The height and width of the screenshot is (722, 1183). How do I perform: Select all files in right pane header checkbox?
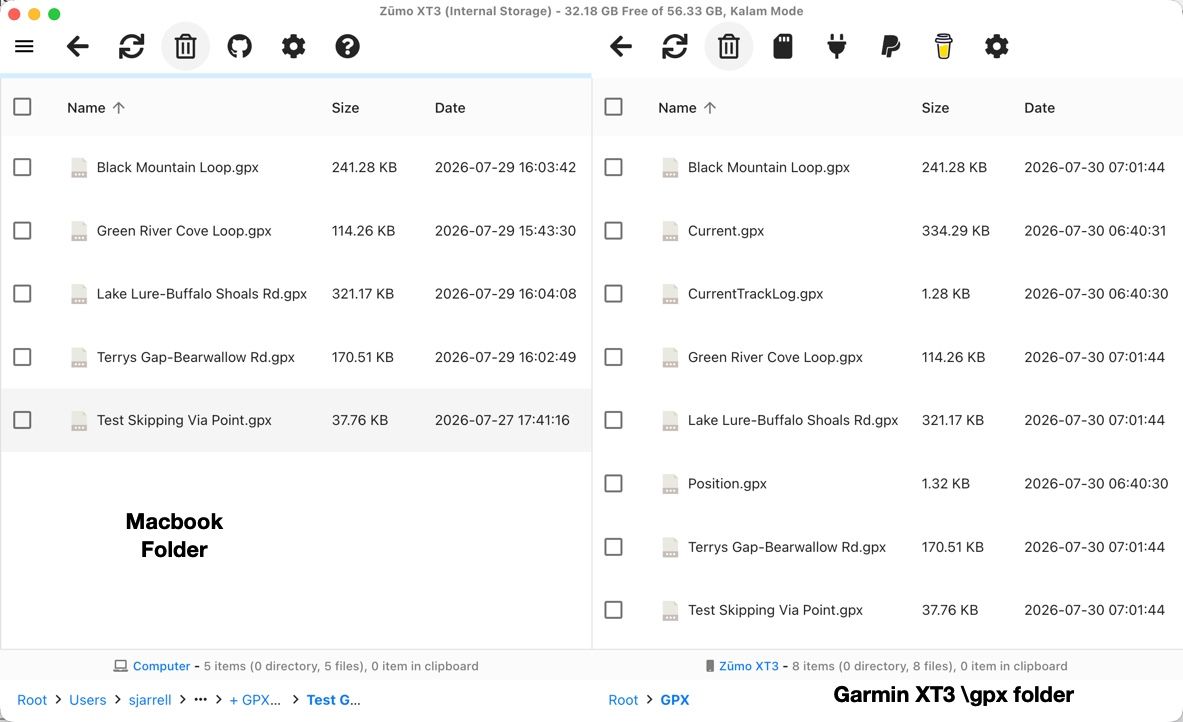coord(613,107)
